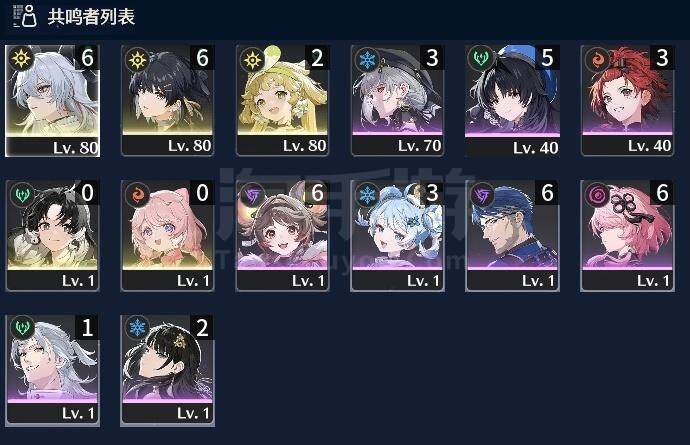Open the blonde Lv. 80 character with hat
Image resolution: width=690 pixels, height=445 pixels.
click(x=283, y=101)
